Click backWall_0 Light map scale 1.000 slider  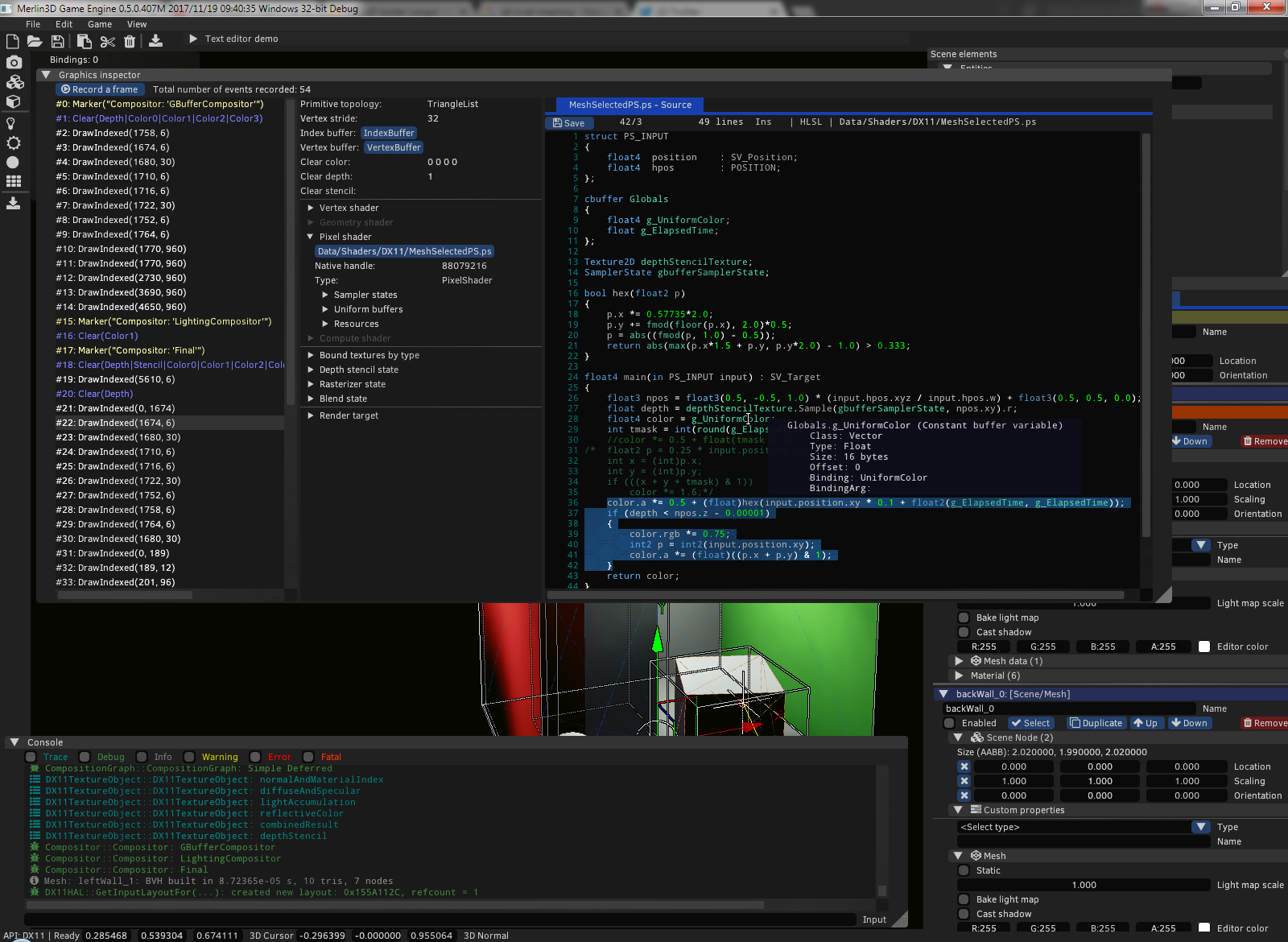tap(1084, 885)
